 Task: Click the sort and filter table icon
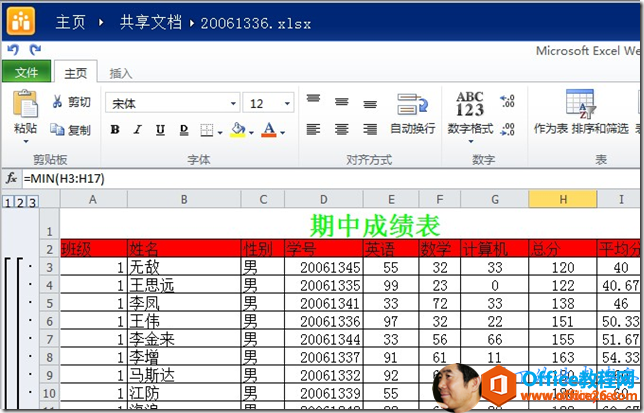click(x=580, y=103)
